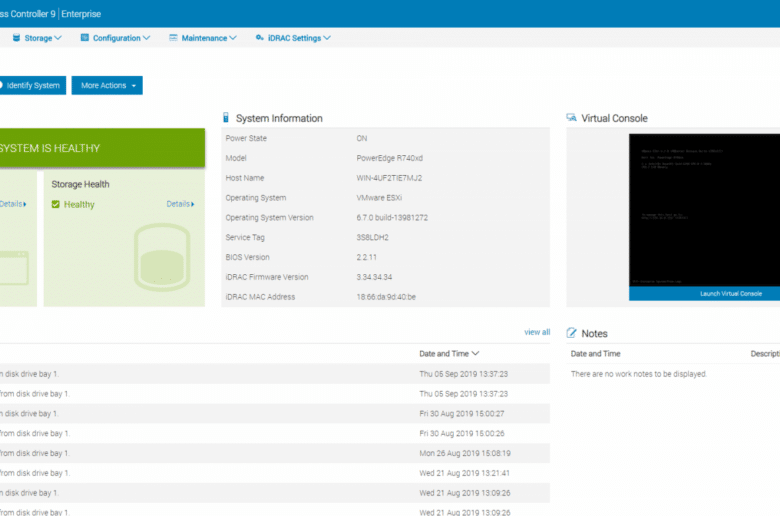The width and height of the screenshot is (780, 516).
Task: Select Power State value ON
Action: click(362, 138)
